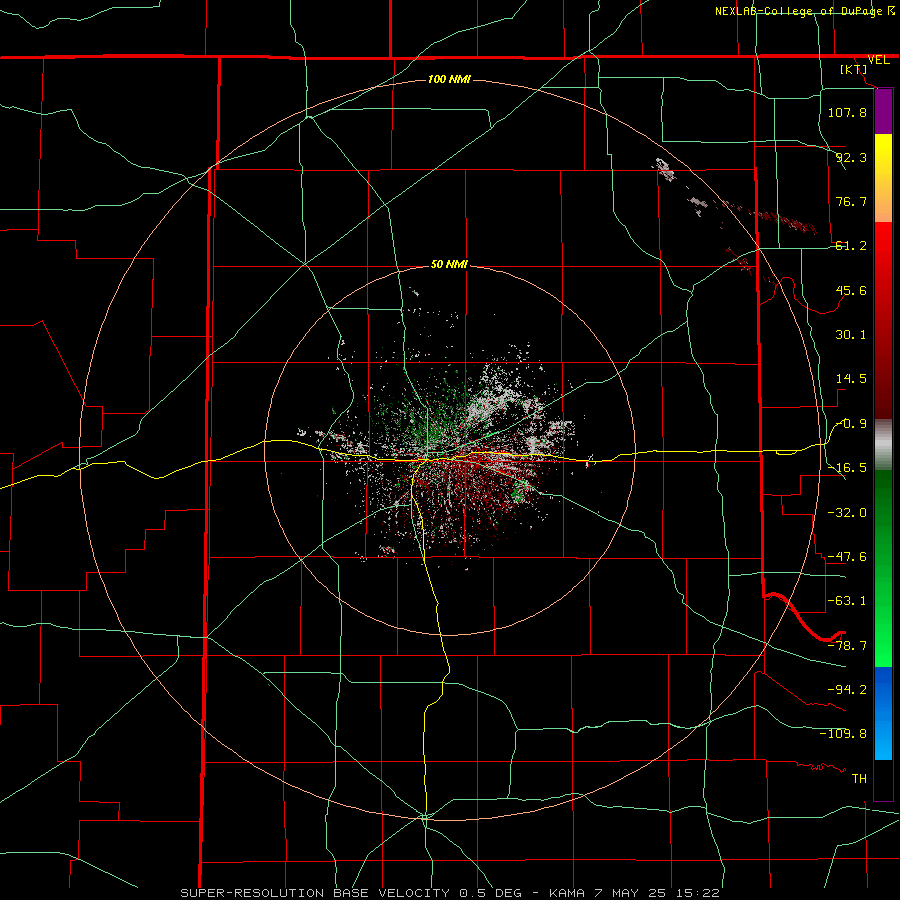Click the 92.3 velocity scale value
This screenshot has width=900, height=900.
(x=851, y=157)
